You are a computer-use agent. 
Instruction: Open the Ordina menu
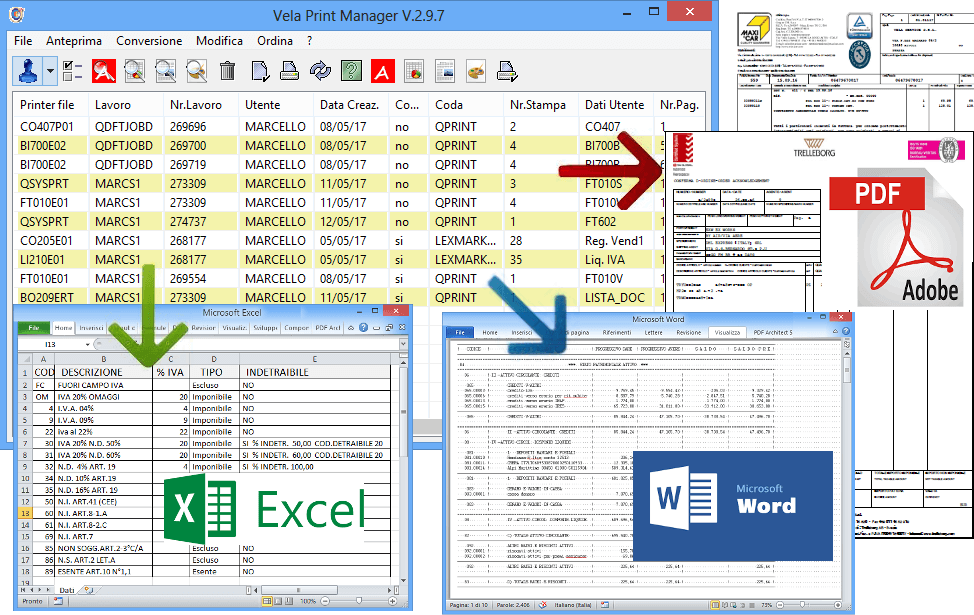pos(275,40)
